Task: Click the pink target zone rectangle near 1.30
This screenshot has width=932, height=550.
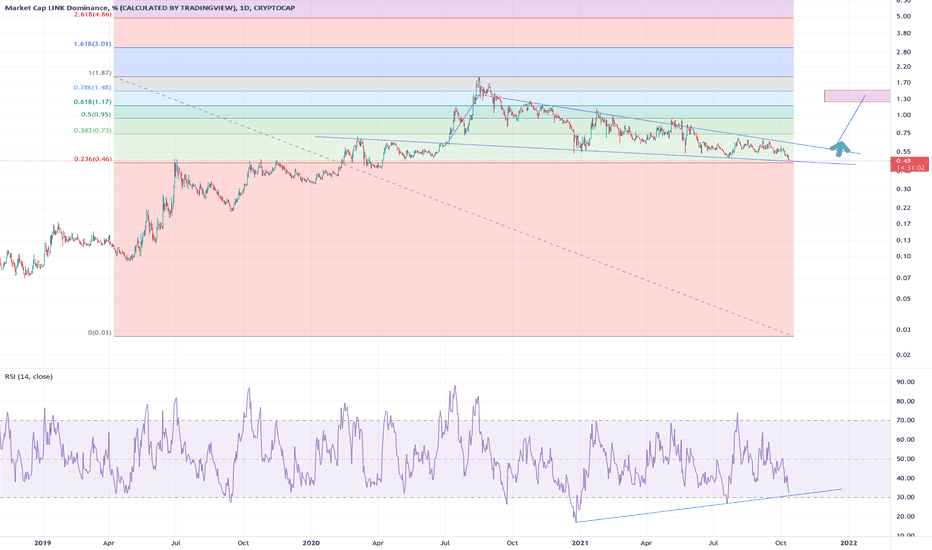Action: [857, 96]
